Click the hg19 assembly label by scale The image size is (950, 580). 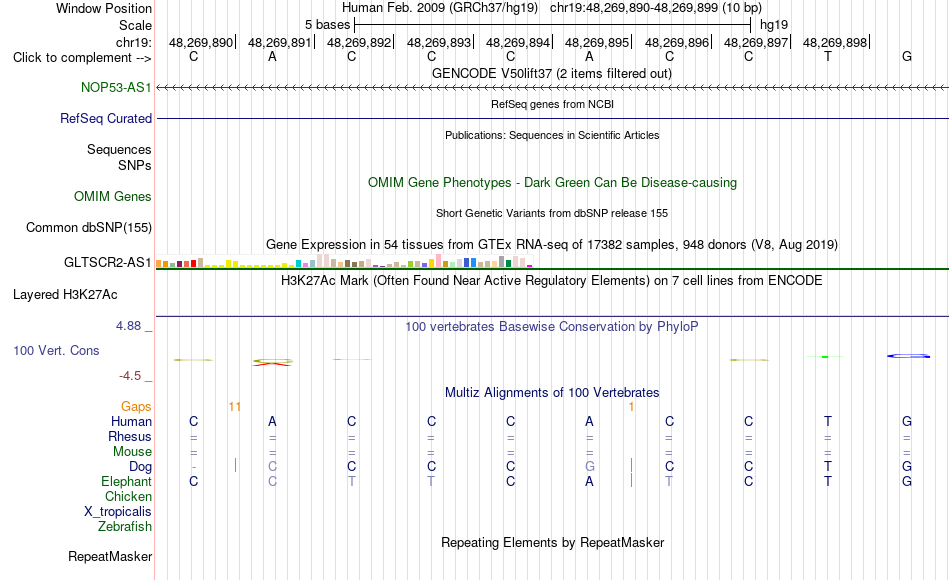tap(774, 25)
